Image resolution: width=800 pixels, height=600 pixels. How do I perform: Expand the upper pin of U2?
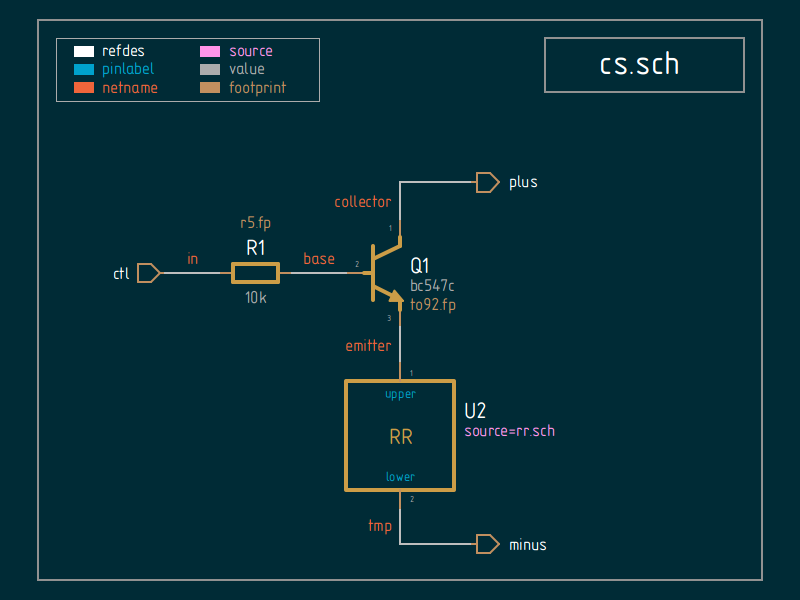(x=400, y=393)
